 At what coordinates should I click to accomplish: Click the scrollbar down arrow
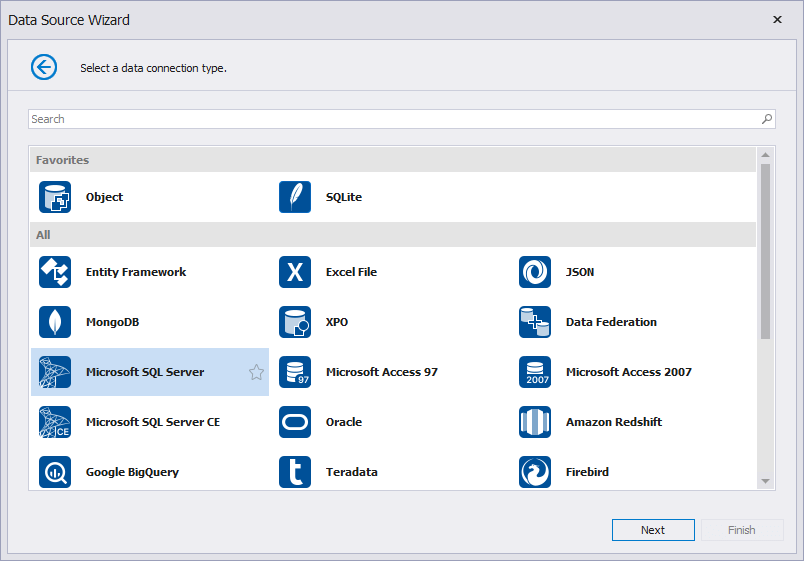point(766,481)
